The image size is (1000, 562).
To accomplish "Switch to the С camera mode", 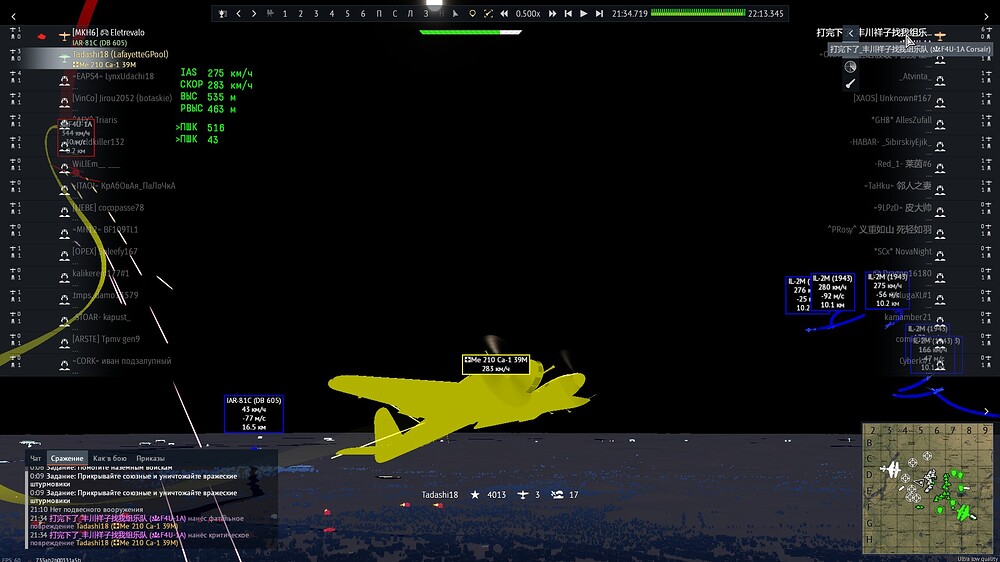I will (x=395, y=13).
